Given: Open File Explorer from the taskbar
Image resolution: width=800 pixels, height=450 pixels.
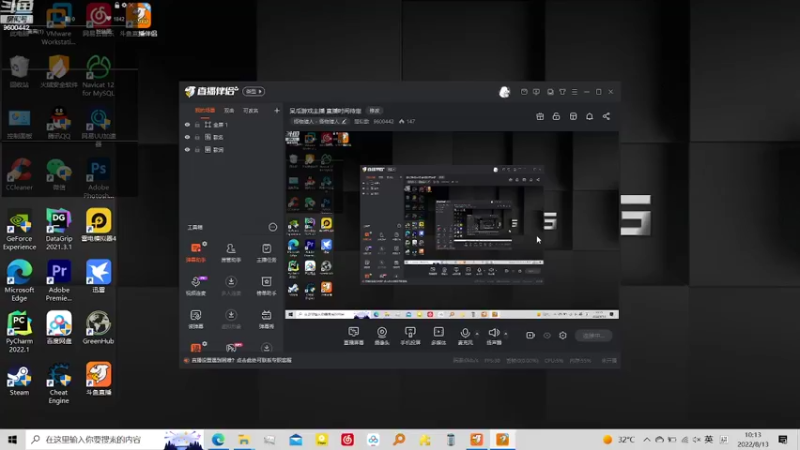Looking at the screenshot, I should point(244,439).
